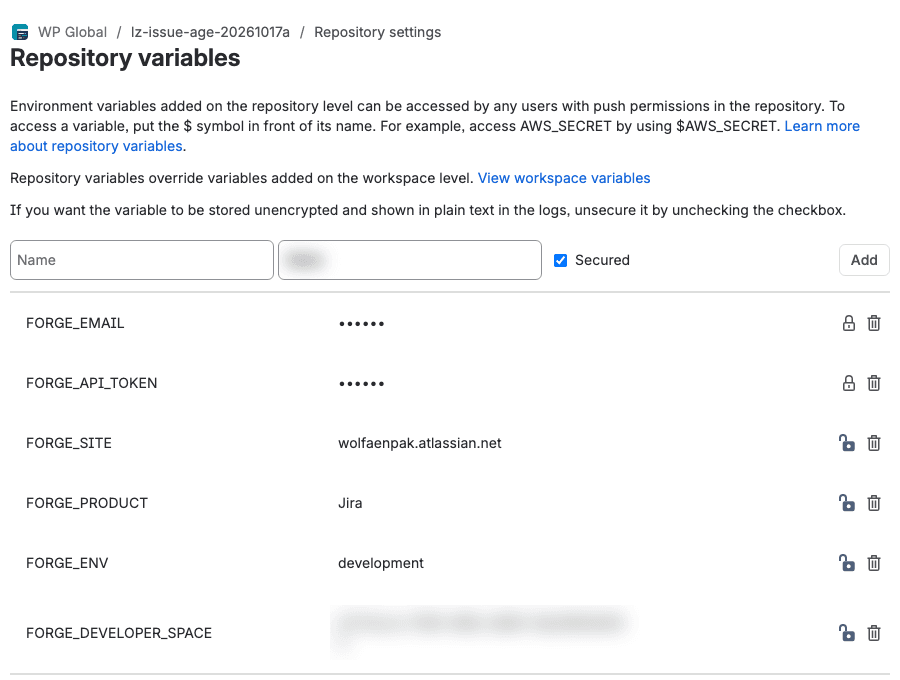Select the FORGE_SITE variable name

[x=69, y=443]
